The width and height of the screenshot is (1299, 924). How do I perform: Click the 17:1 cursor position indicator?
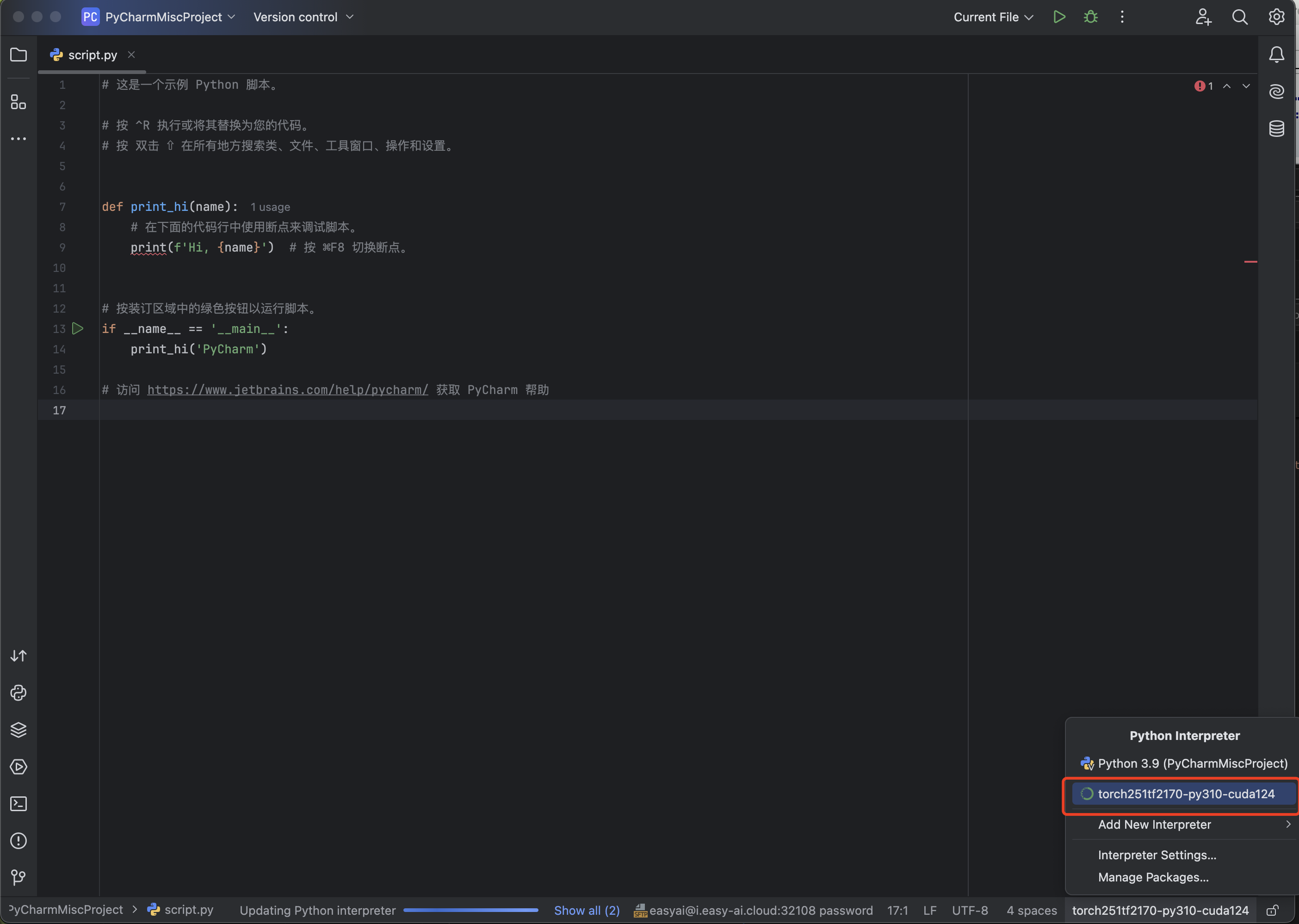tap(897, 910)
